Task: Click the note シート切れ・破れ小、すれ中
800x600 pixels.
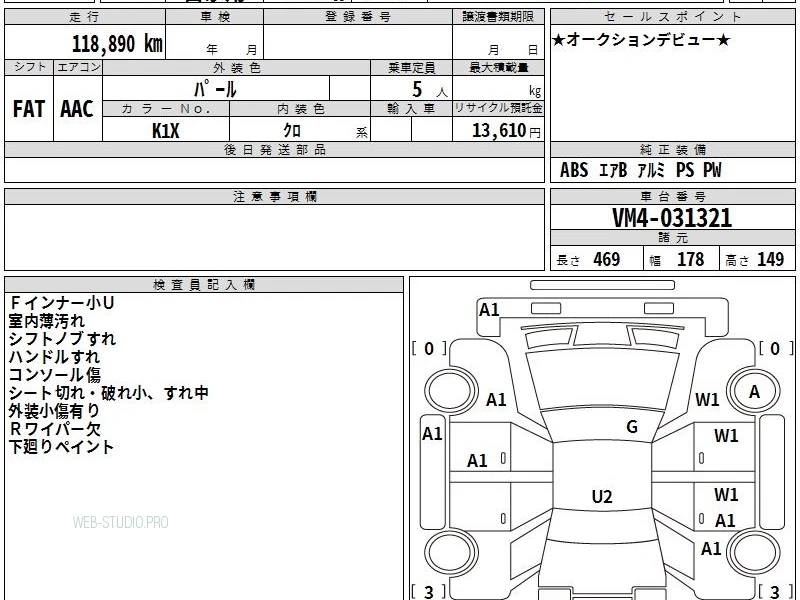Action: point(109,392)
